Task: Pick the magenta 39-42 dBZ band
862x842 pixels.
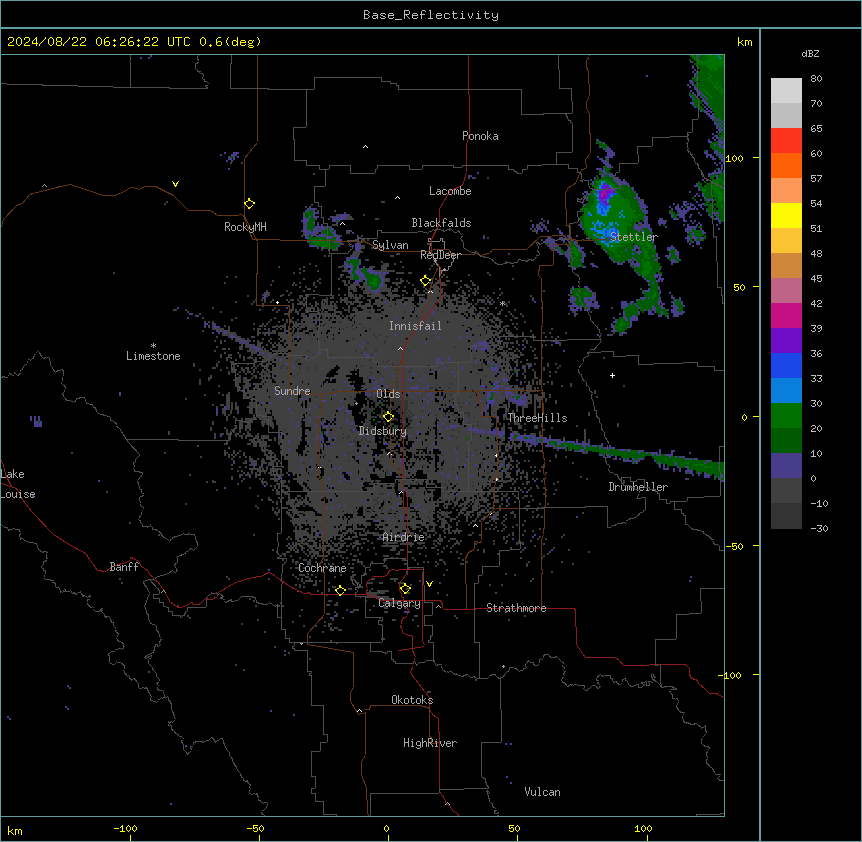Action: pos(786,315)
